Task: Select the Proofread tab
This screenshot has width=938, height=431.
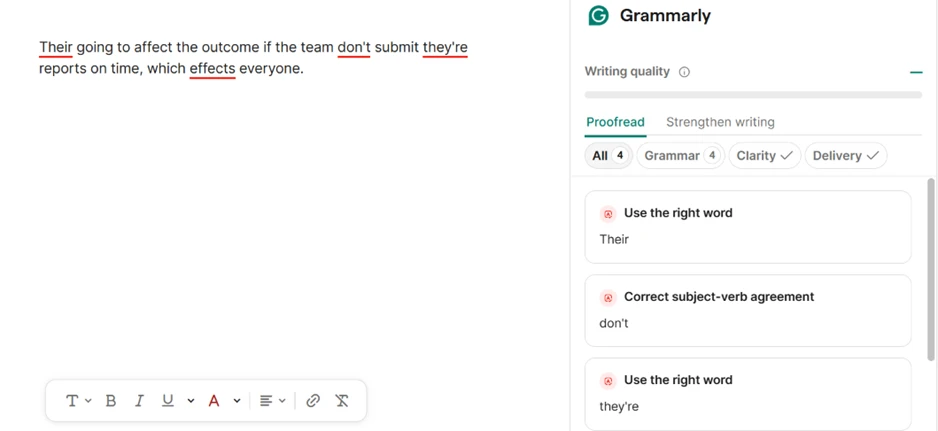Action: pos(615,122)
